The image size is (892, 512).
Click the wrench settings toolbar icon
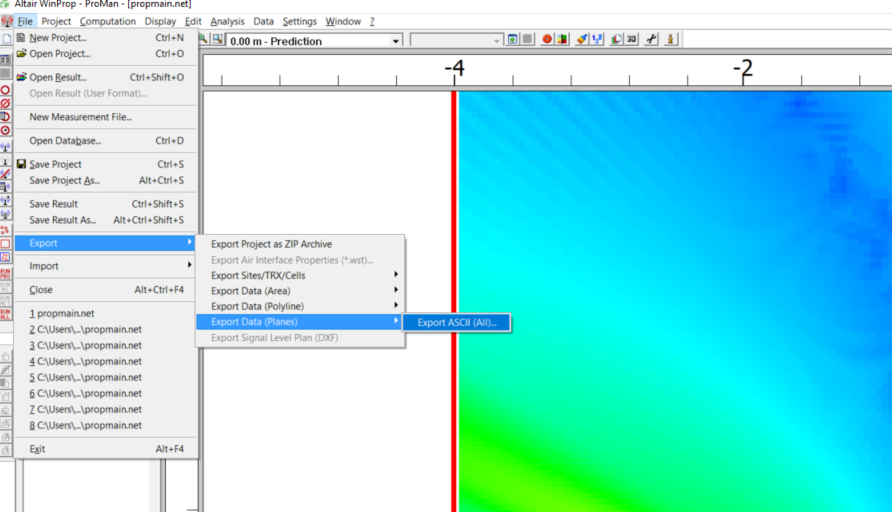pos(651,39)
